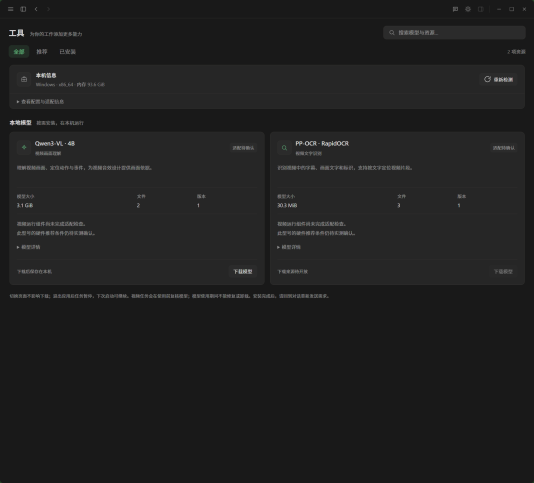
Task: Download the Qwen3-VL · 4B model
Action: [x=243, y=271]
